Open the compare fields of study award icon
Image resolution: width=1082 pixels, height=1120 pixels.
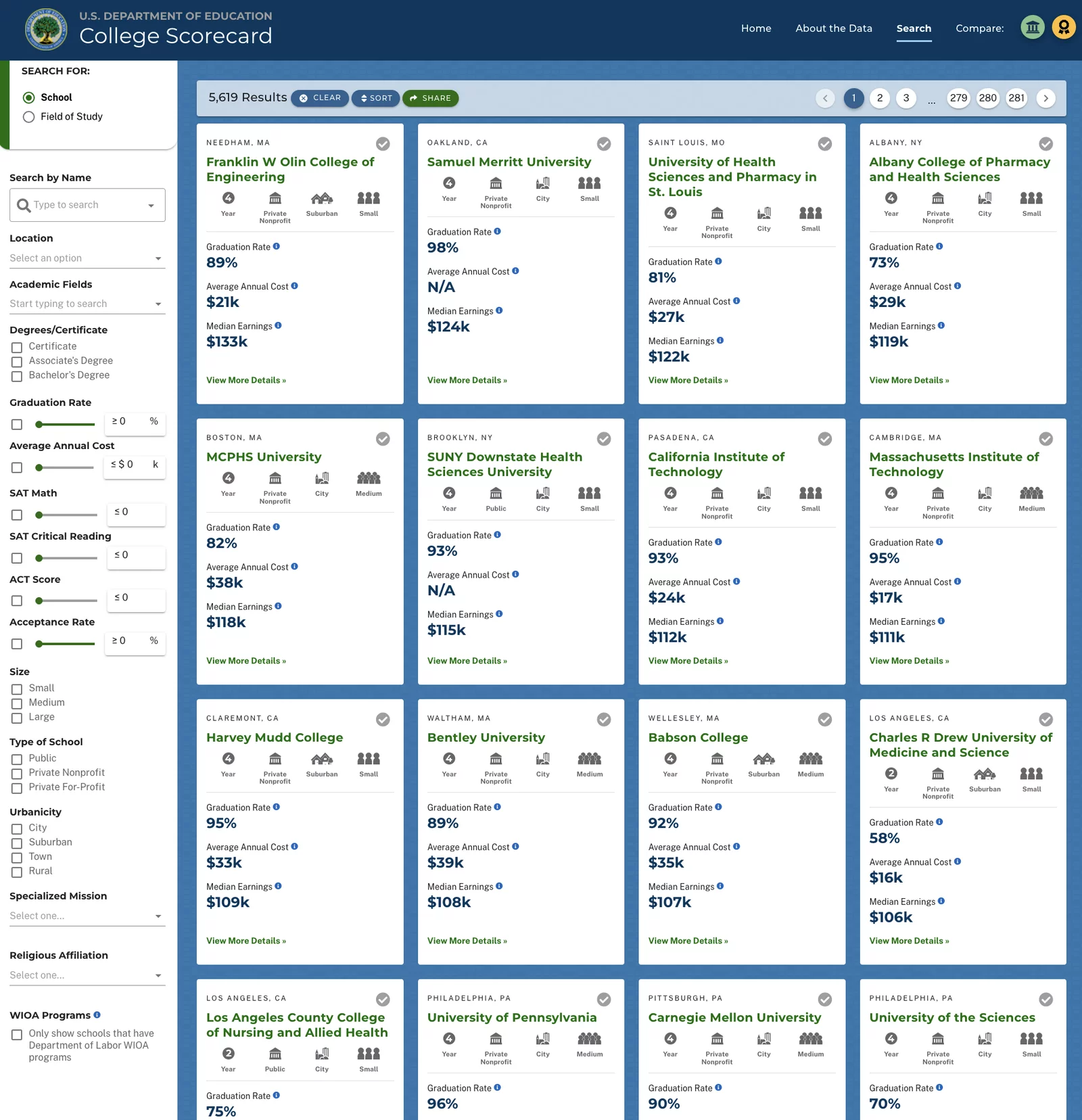[x=1063, y=28]
